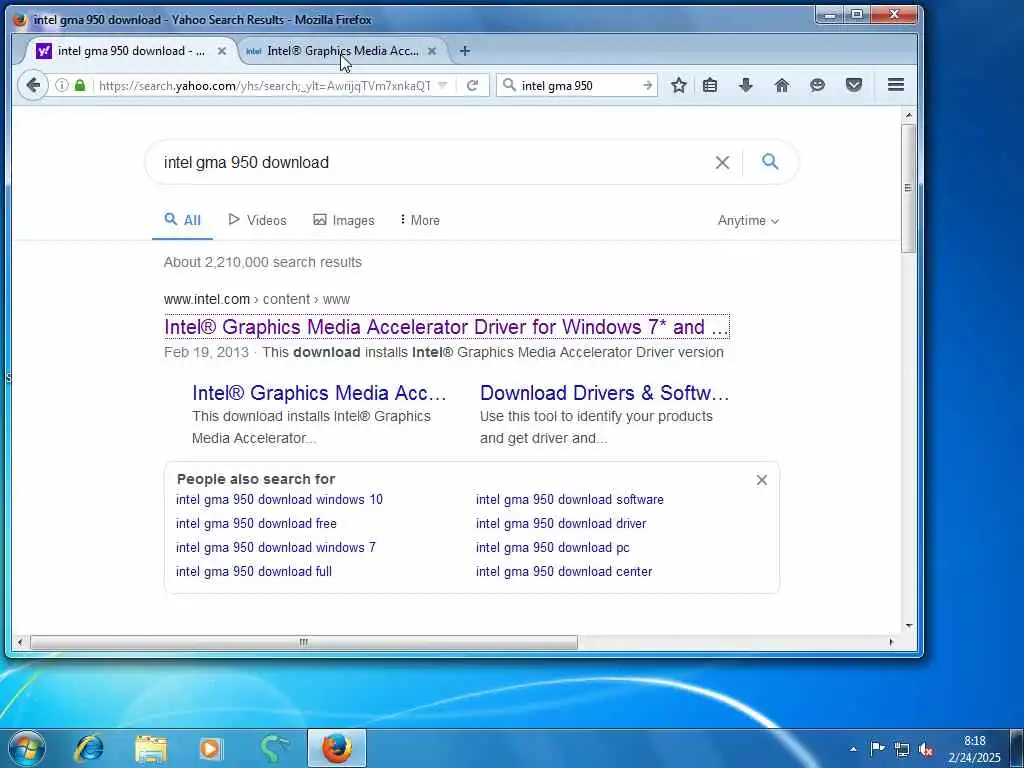
Task: Click horizontal scrollbar right arrow
Action: click(x=891, y=643)
